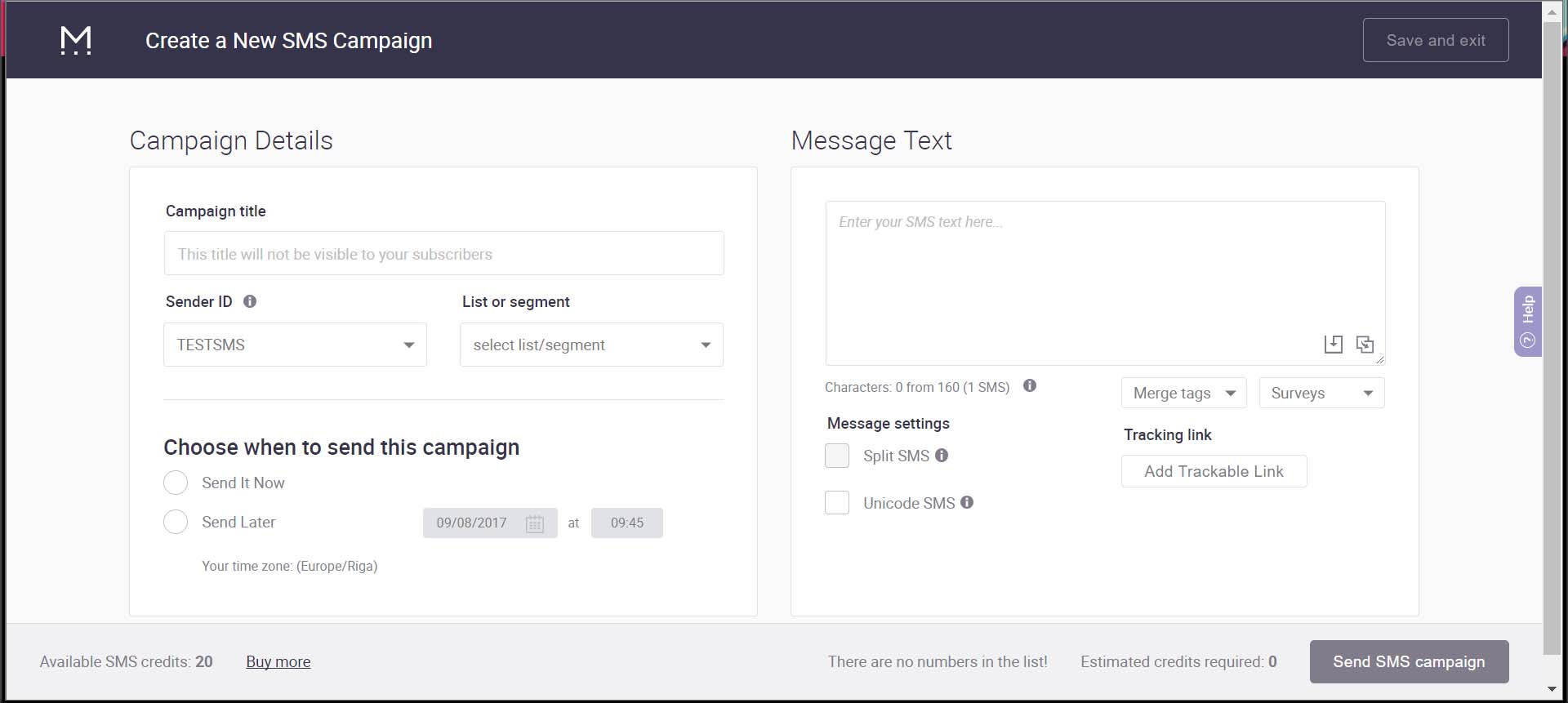Click the Add Trackable Link button
1568x703 pixels.
click(1214, 471)
